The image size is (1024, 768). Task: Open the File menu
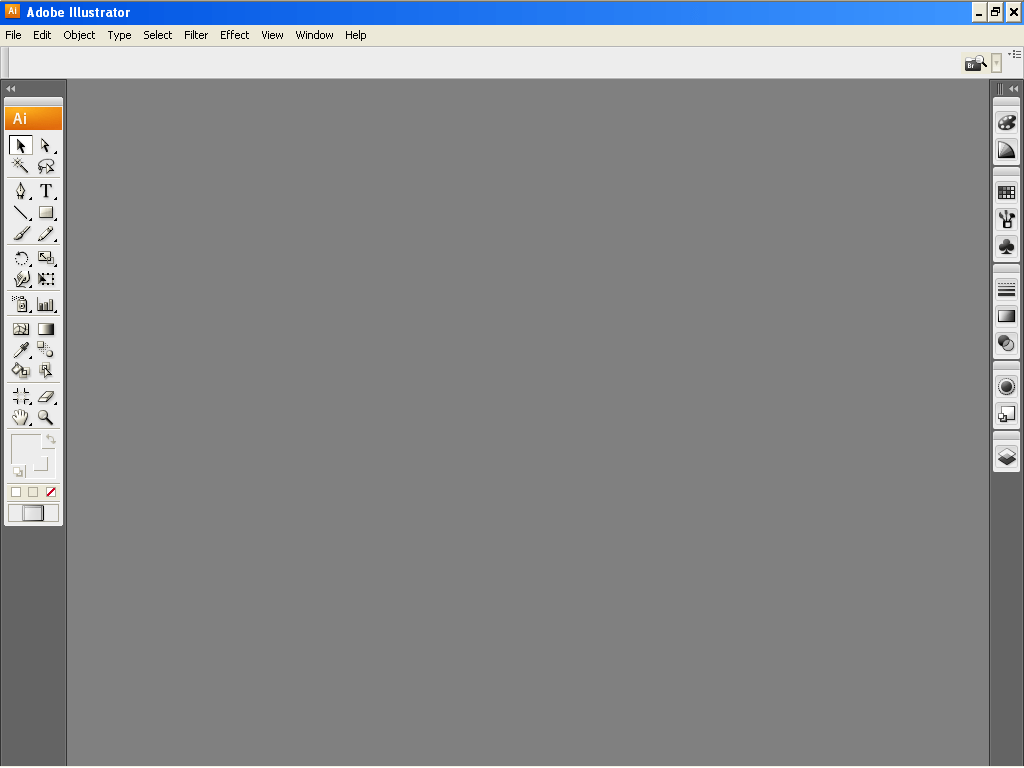13,35
